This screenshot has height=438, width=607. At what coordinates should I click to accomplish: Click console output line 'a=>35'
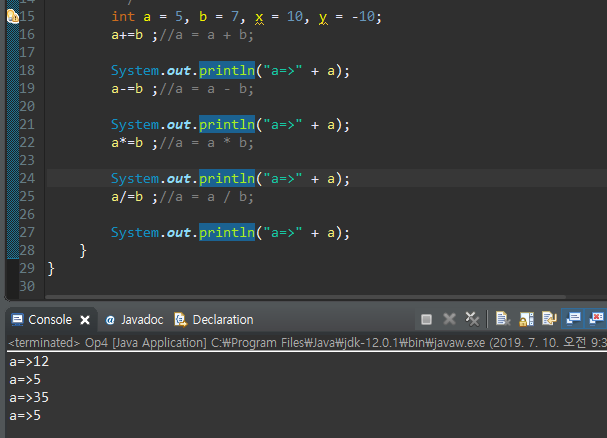tap(29, 398)
